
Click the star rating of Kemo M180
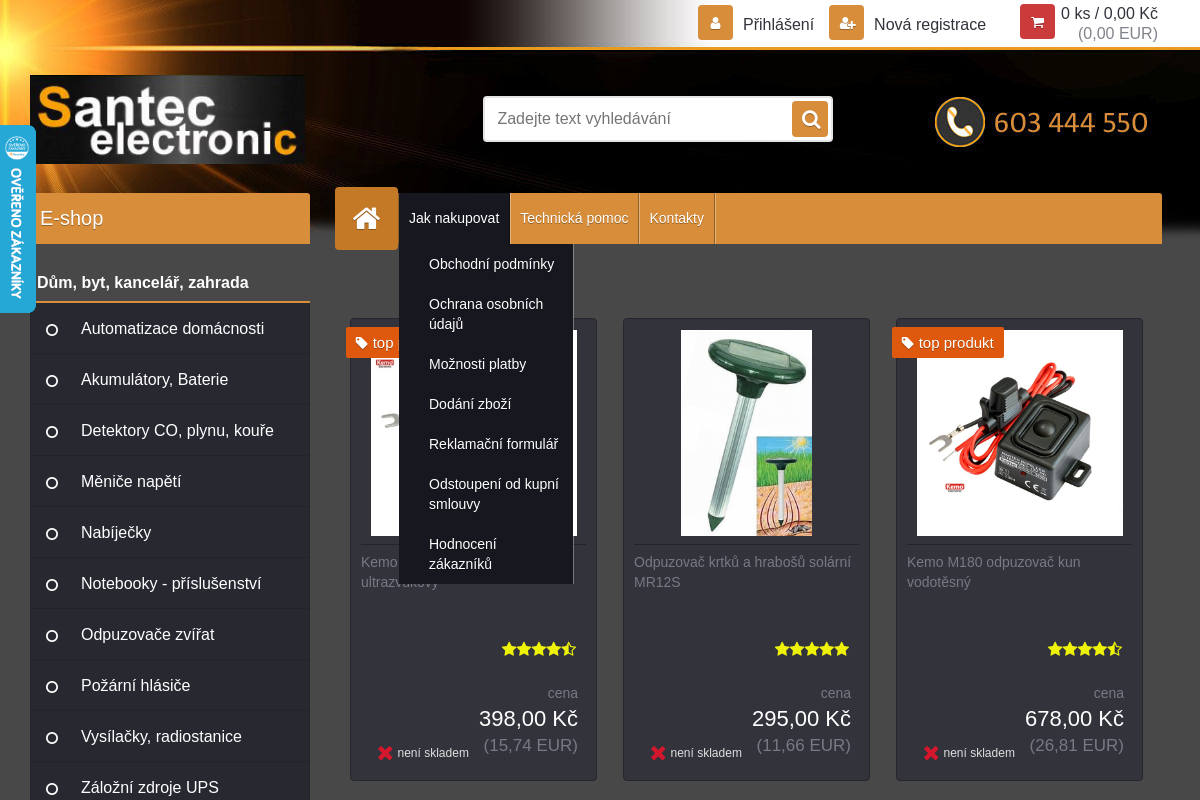tap(1085, 649)
